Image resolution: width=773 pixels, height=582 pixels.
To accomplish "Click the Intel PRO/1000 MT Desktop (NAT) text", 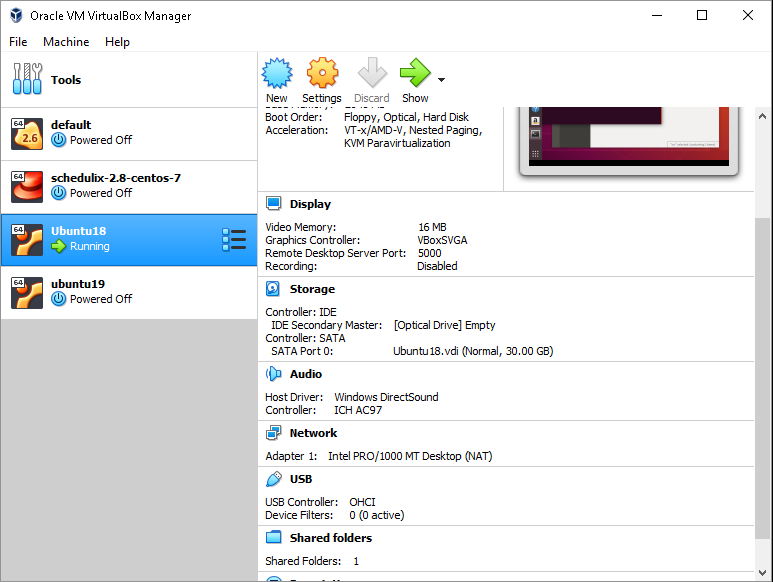I will pos(410,456).
